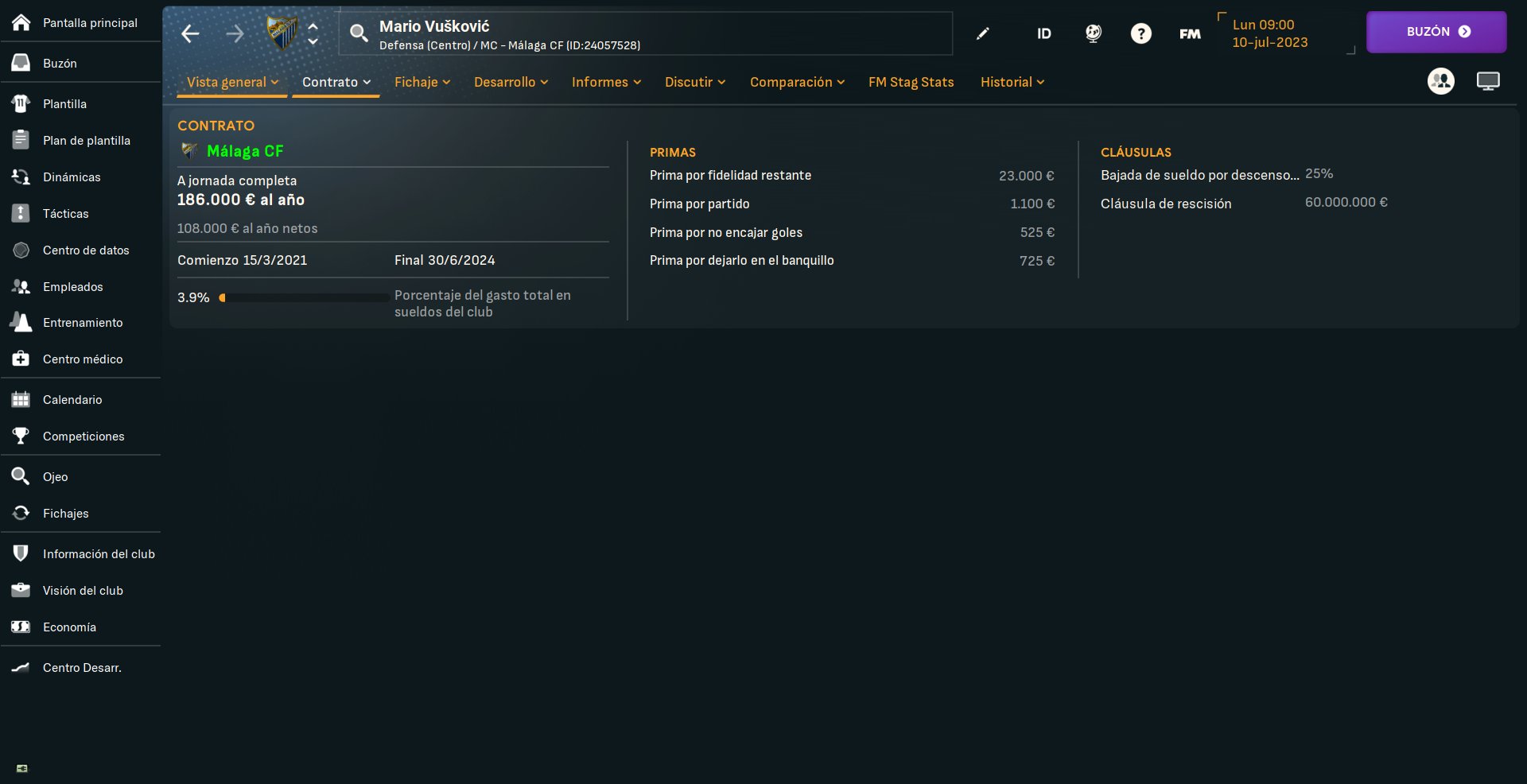
Task: Select Prima por fidelidad restante row
Action: click(x=852, y=176)
